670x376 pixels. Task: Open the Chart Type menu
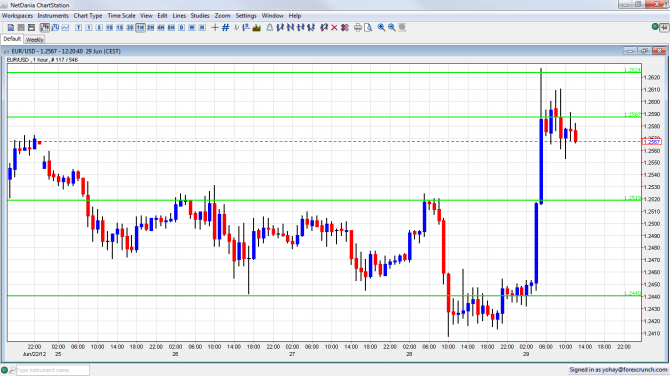click(x=88, y=16)
